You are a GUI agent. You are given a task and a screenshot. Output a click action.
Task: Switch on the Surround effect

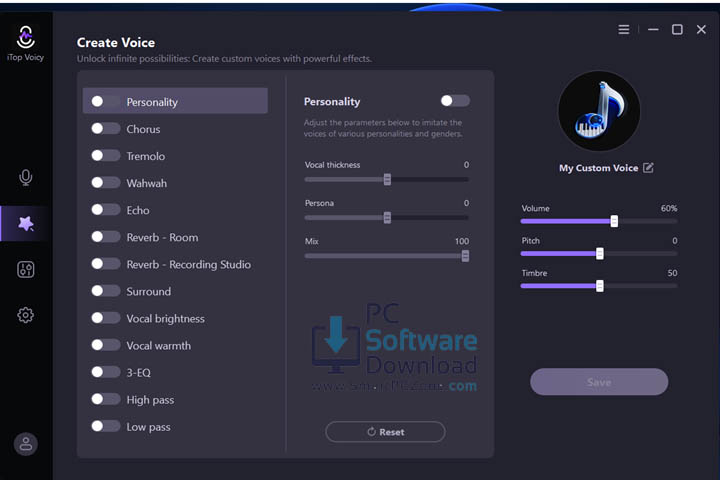click(106, 291)
